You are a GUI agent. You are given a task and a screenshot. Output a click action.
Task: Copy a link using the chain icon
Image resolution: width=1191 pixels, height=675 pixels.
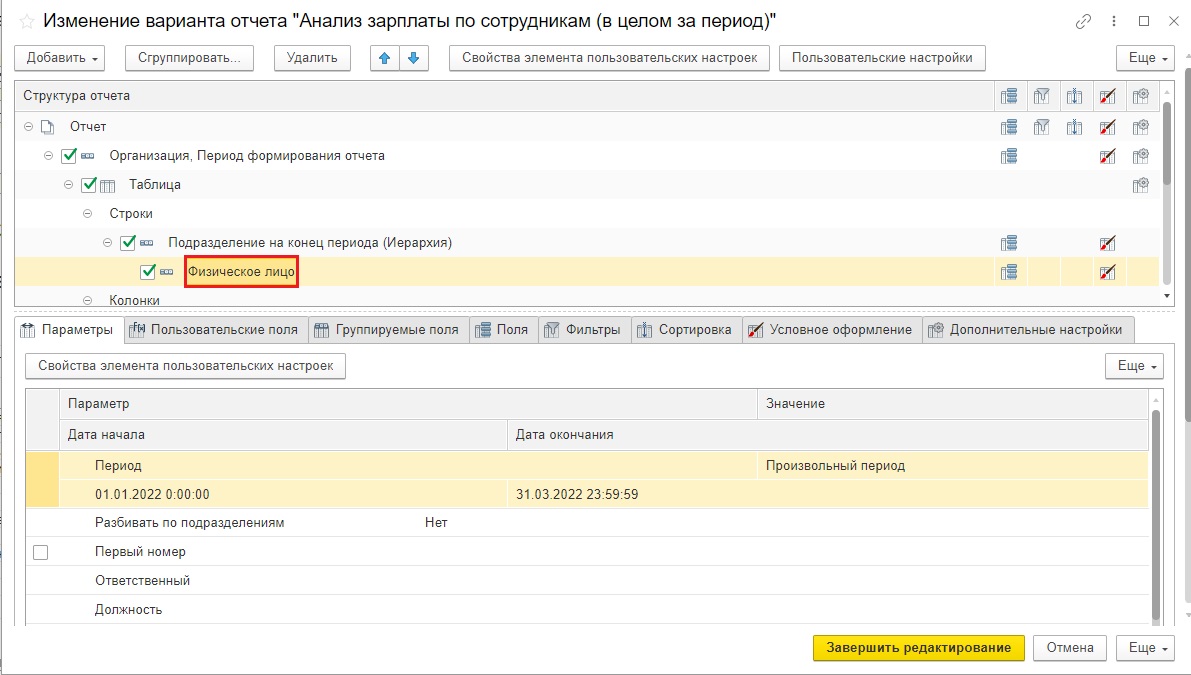pyautogui.click(x=1083, y=21)
